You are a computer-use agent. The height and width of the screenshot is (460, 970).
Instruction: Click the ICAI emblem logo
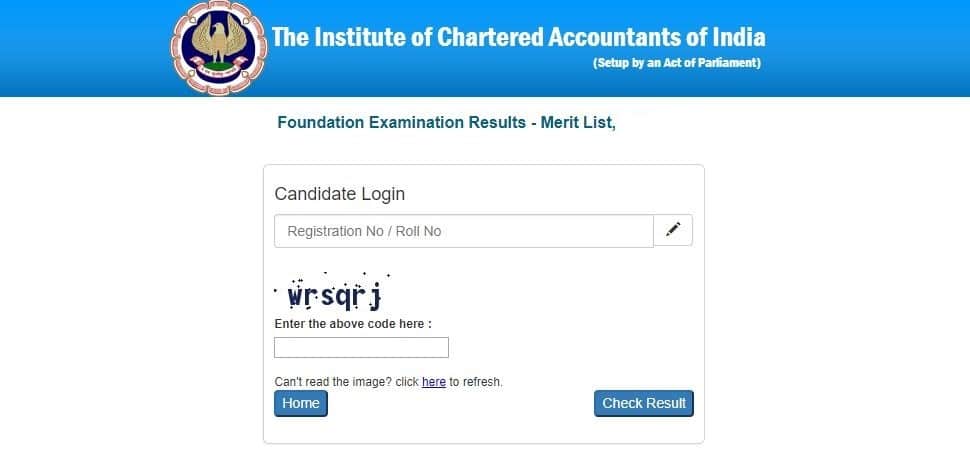tap(220, 48)
